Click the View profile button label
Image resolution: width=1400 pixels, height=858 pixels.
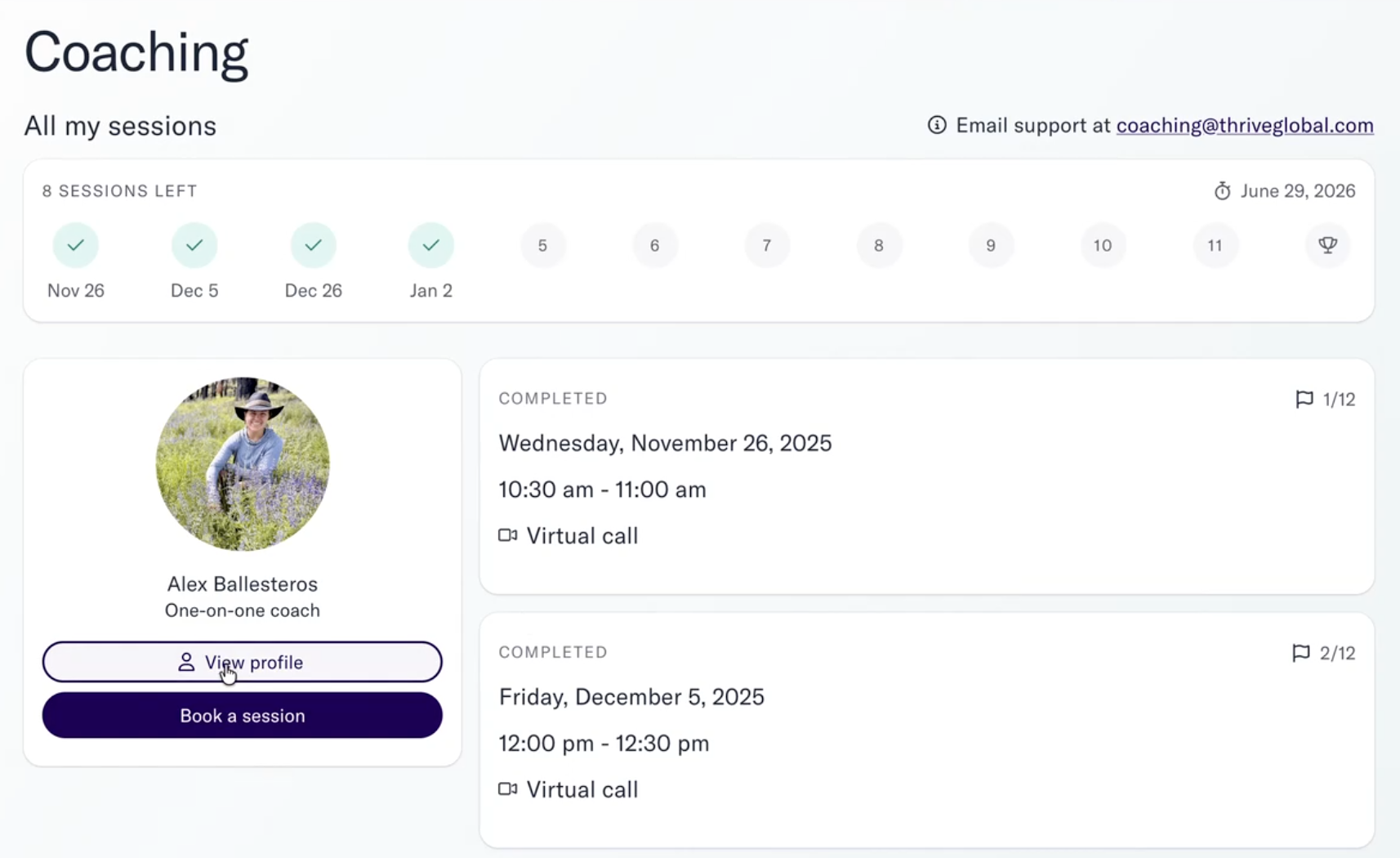254,662
